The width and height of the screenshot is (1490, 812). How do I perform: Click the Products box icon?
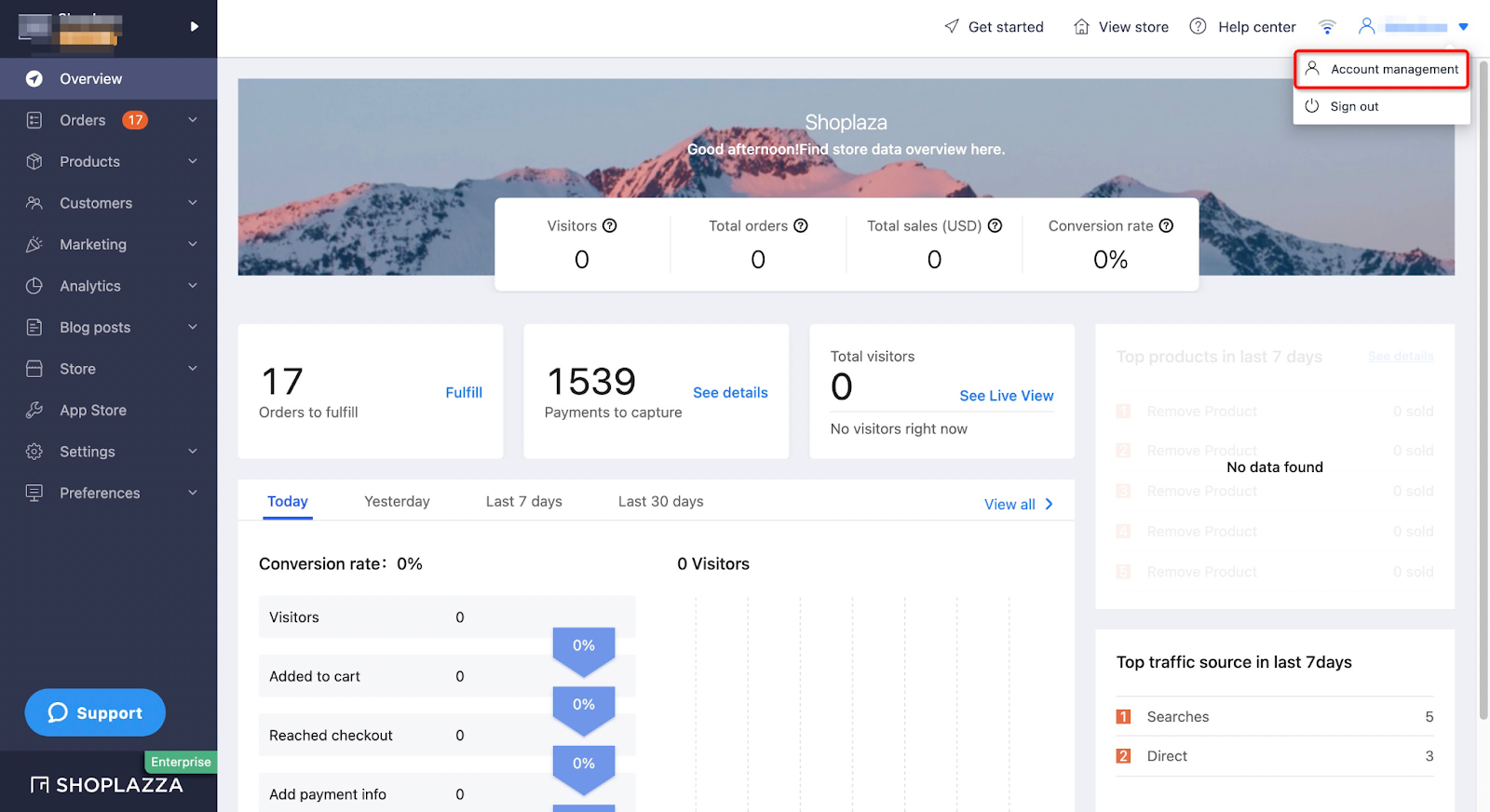[x=34, y=161]
